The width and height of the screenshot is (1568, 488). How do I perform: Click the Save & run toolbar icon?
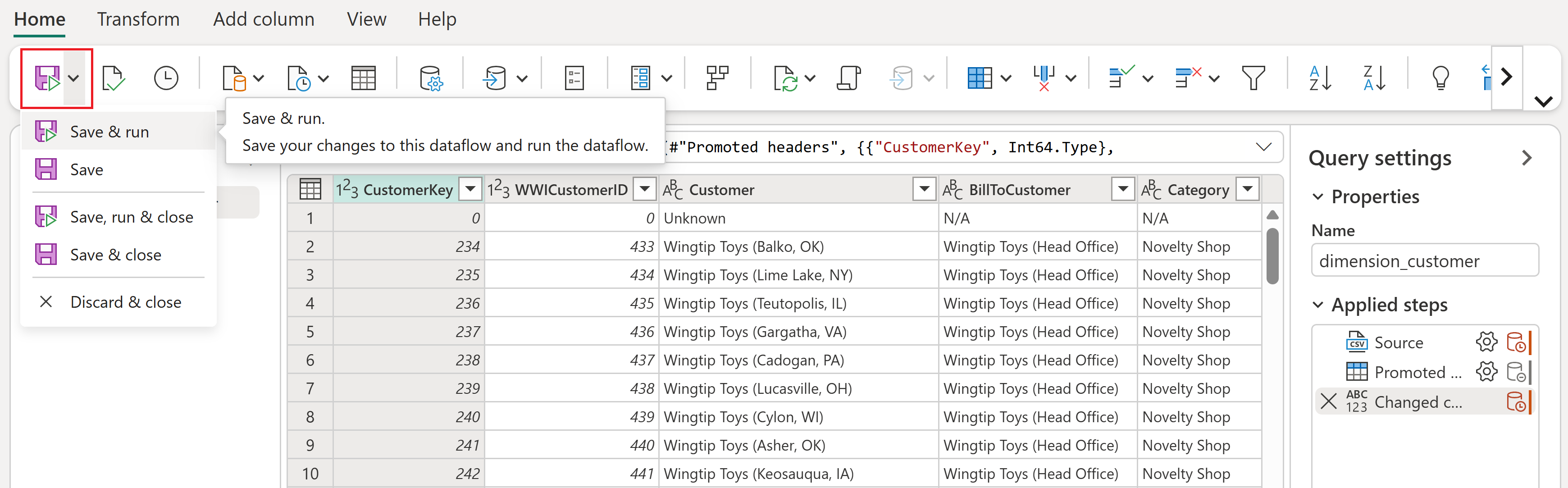pyautogui.click(x=46, y=78)
